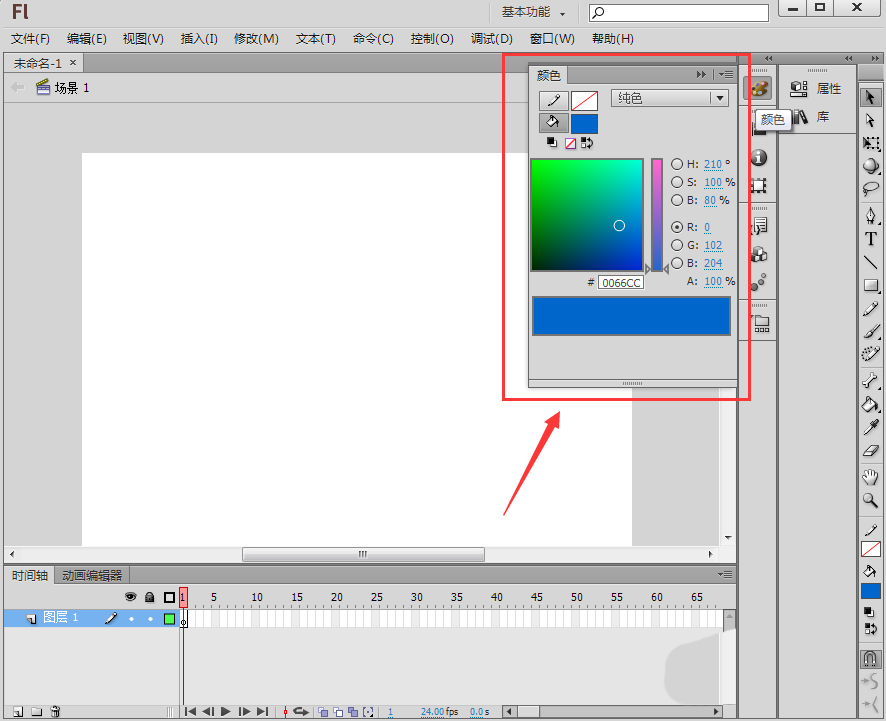Choose the Hand tool
The height and width of the screenshot is (721, 886).
pyautogui.click(x=871, y=477)
